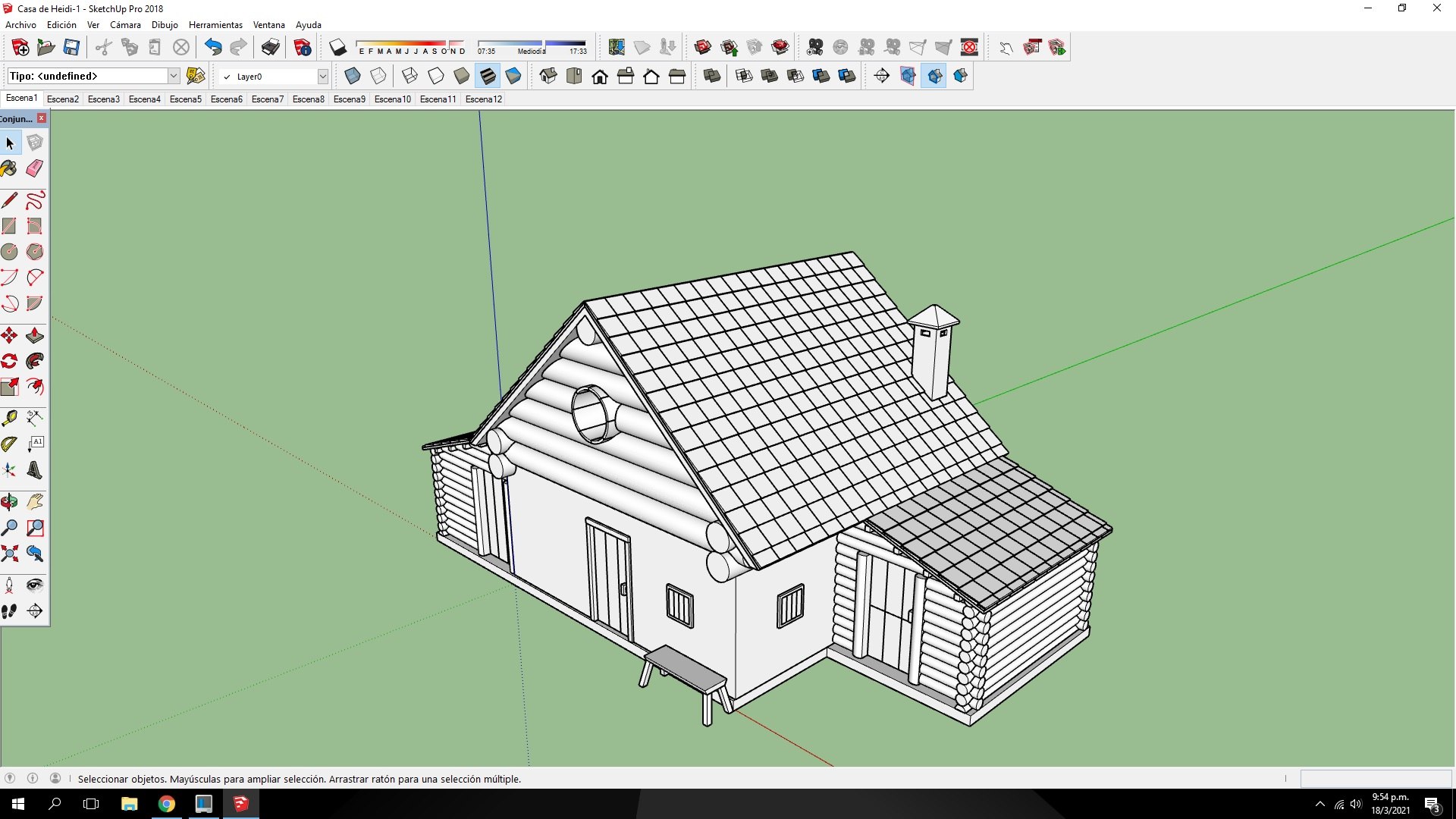Toggle X-ray face style
Image resolution: width=1456 pixels, height=819 pixels.
(x=353, y=76)
